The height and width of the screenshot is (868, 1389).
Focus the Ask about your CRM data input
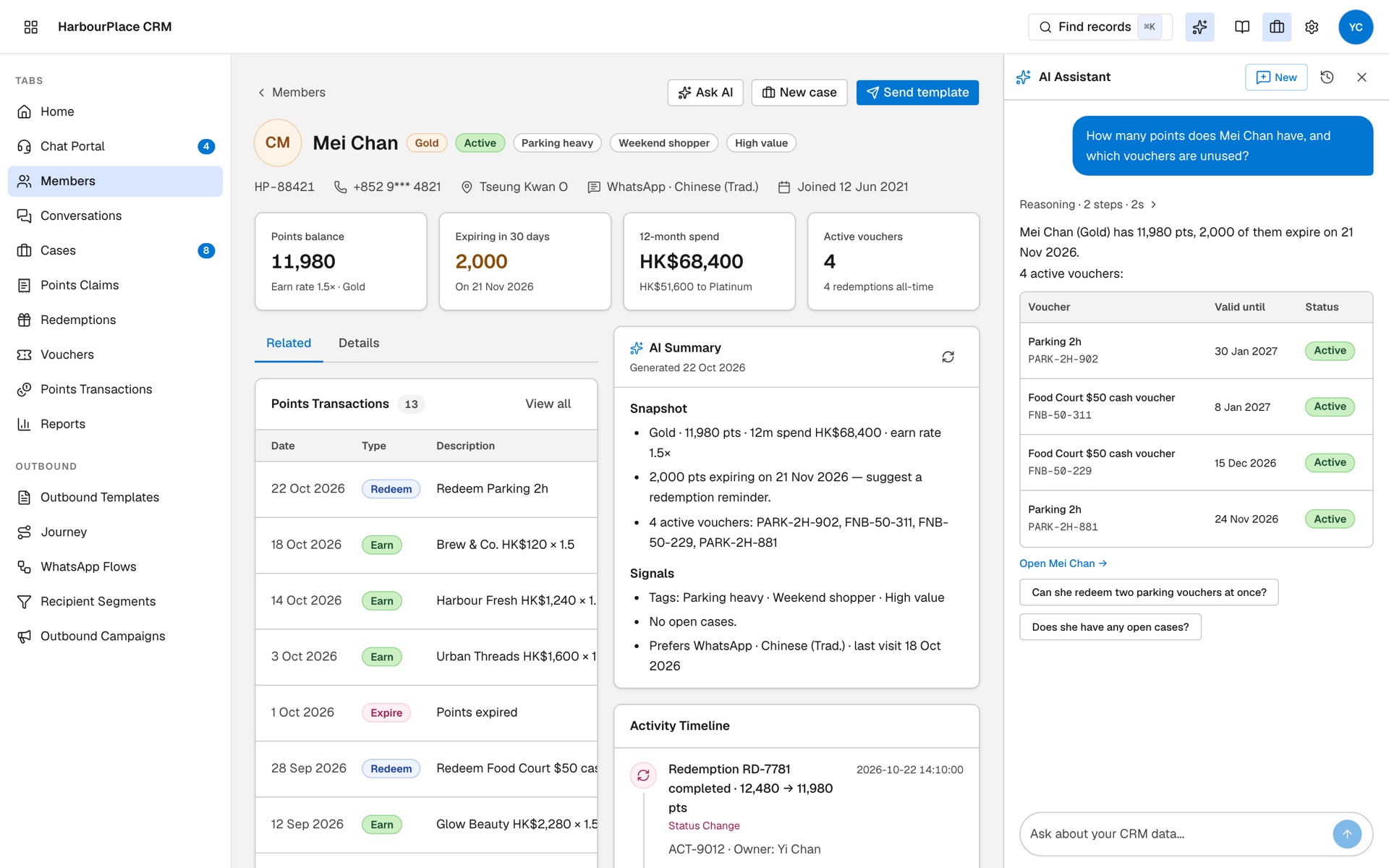(1176, 834)
